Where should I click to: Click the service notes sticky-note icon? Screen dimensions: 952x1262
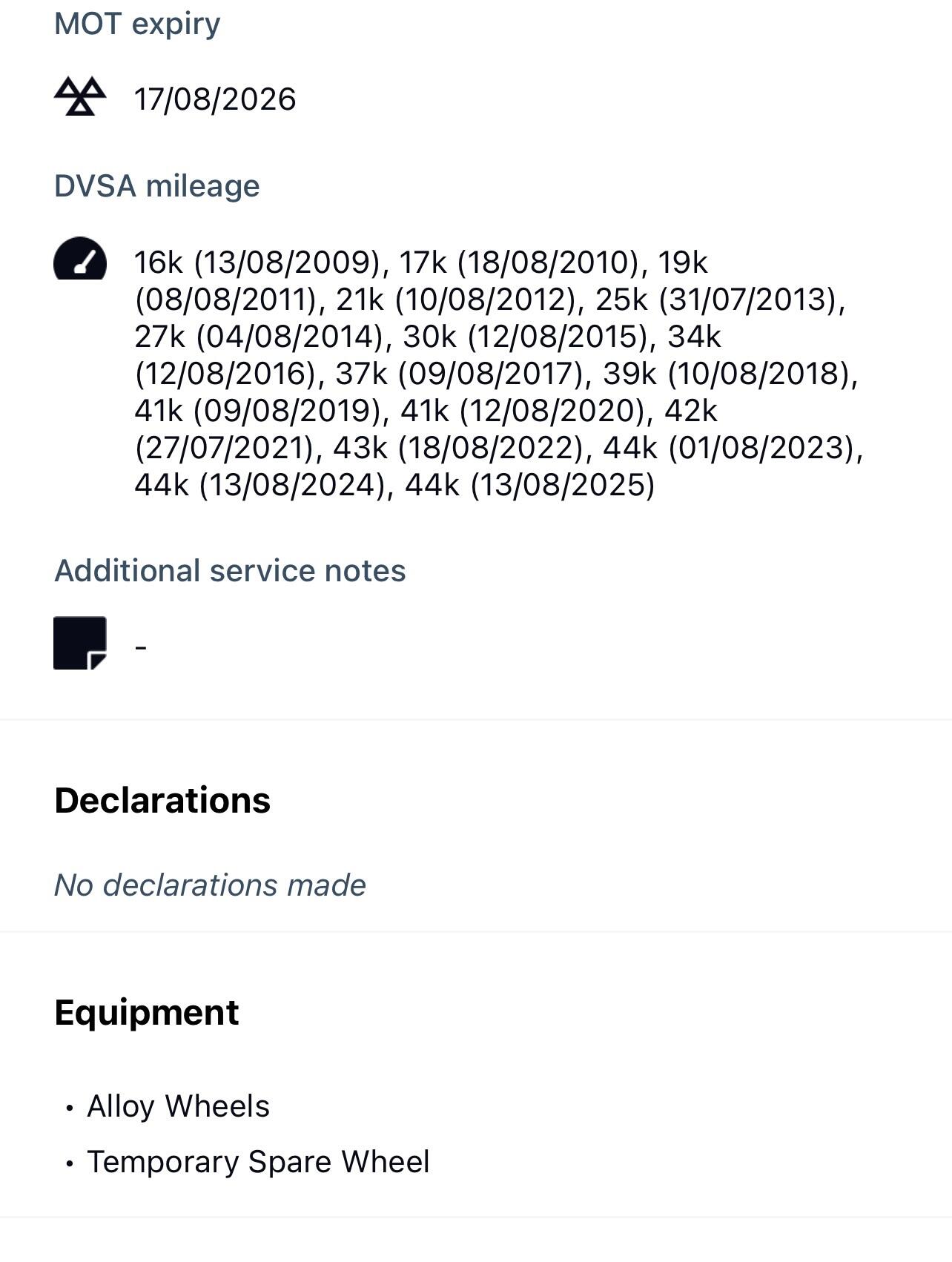tap(80, 643)
